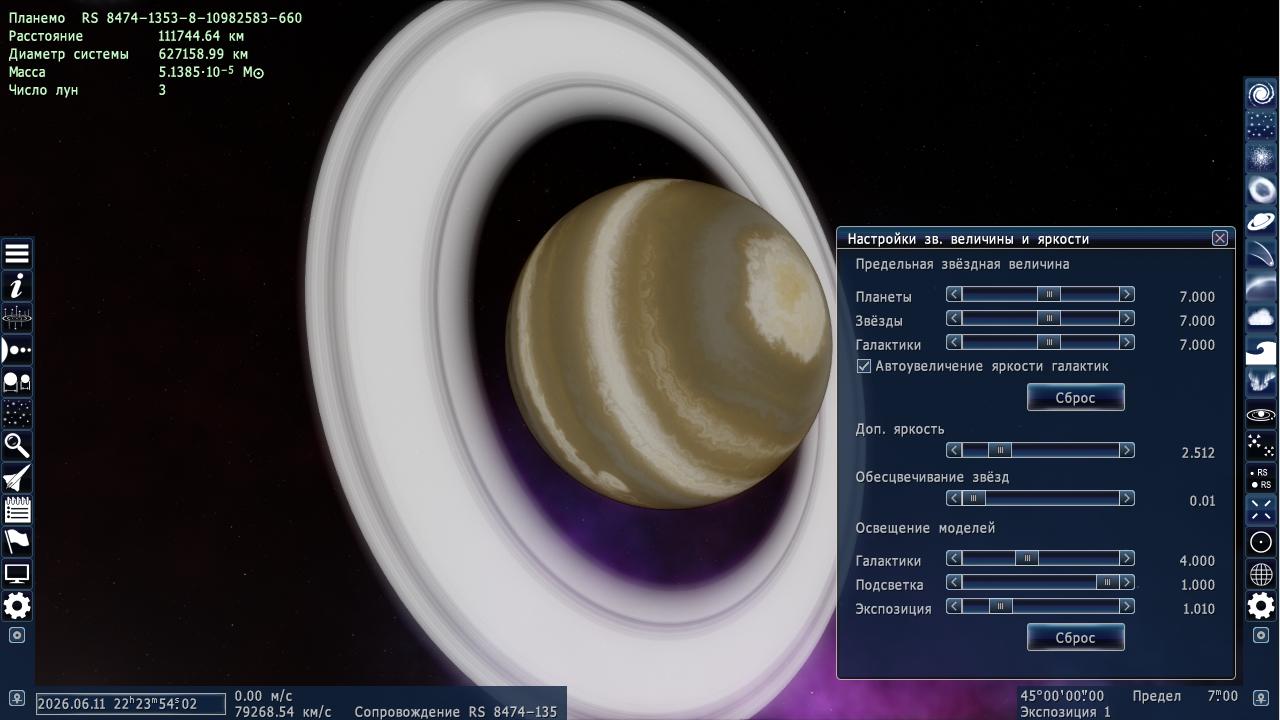1280x720 pixels.
Task: Click the Масса info row
Action: [136, 72]
